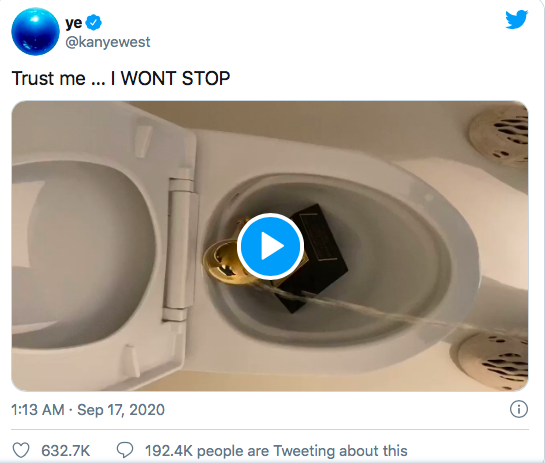Image resolution: width=545 pixels, height=463 pixels.
Task: Click the display name ye
Action: click(74, 23)
